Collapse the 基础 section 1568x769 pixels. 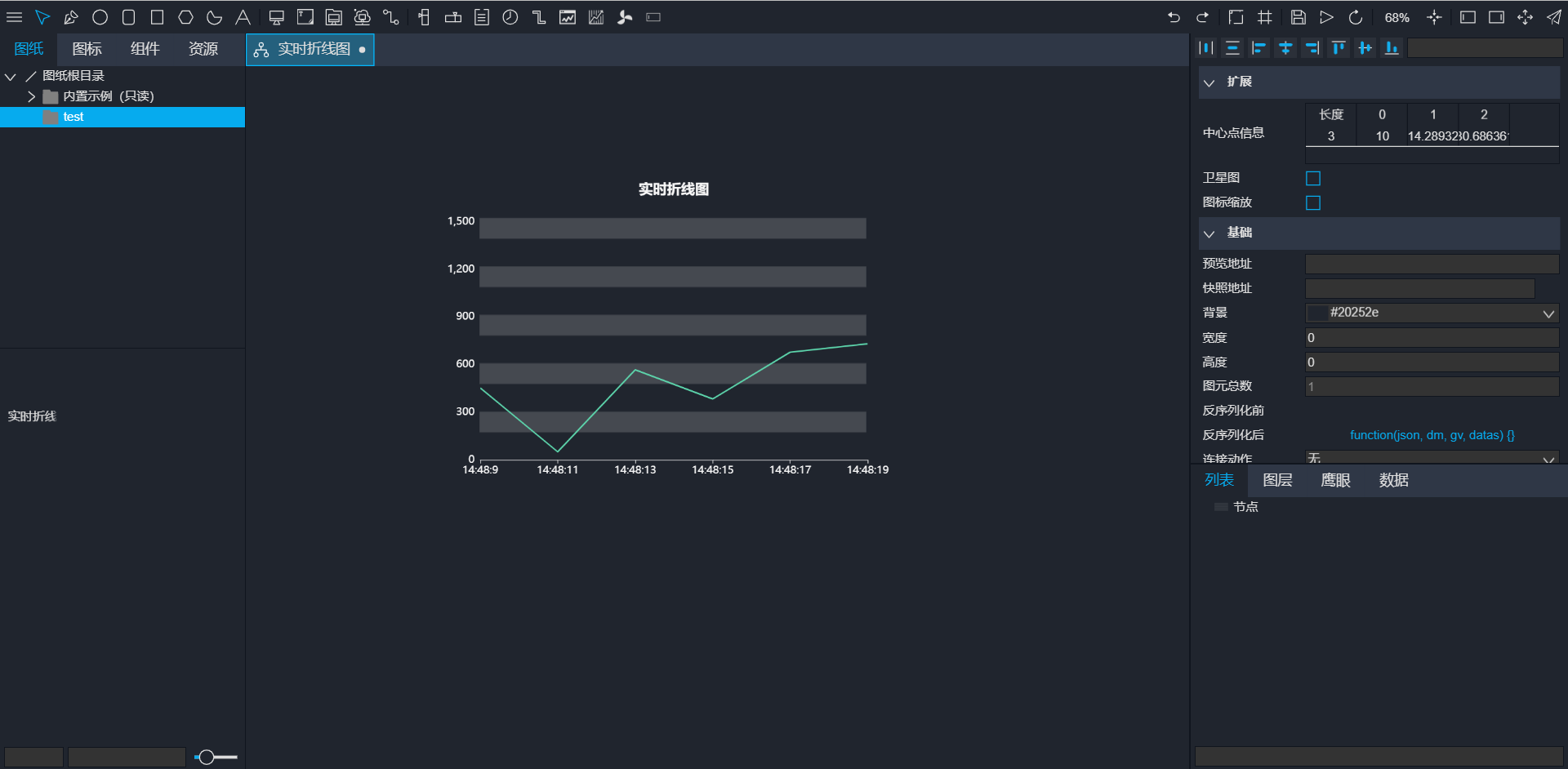(x=1209, y=233)
